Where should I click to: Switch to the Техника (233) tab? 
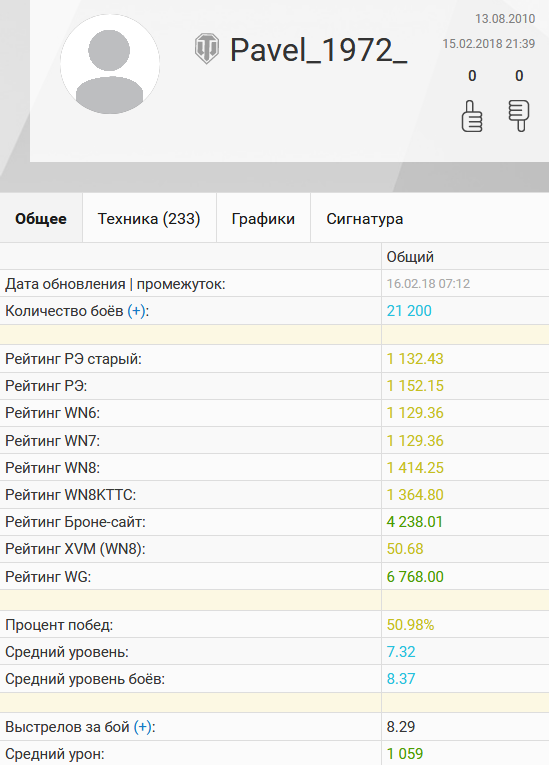pyautogui.click(x=149, y=219)
